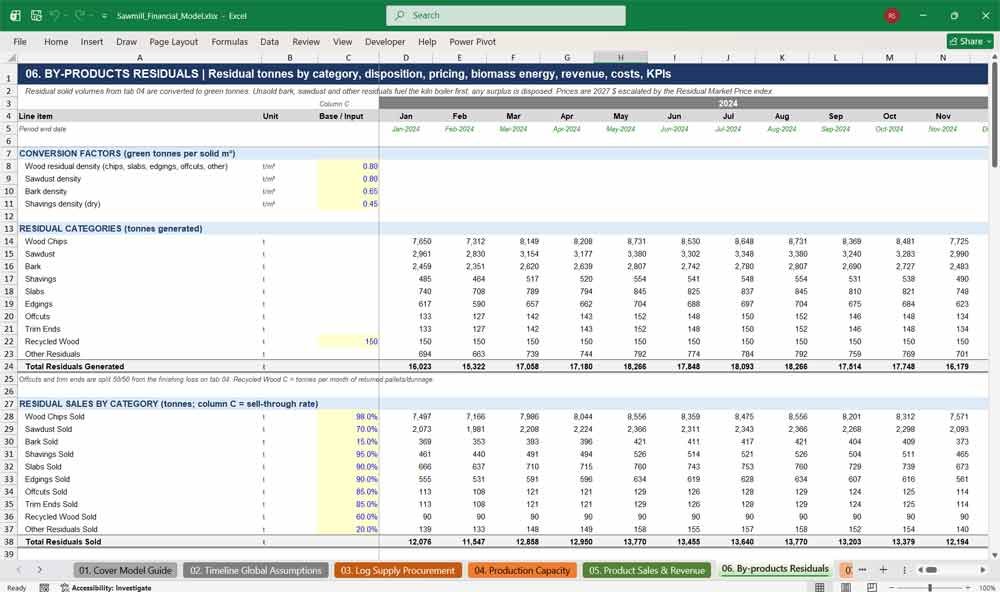Viewport: 1000px width, 592px height.
Task: Click the vertical scrollbar down arrow
Action: (994, 555)
